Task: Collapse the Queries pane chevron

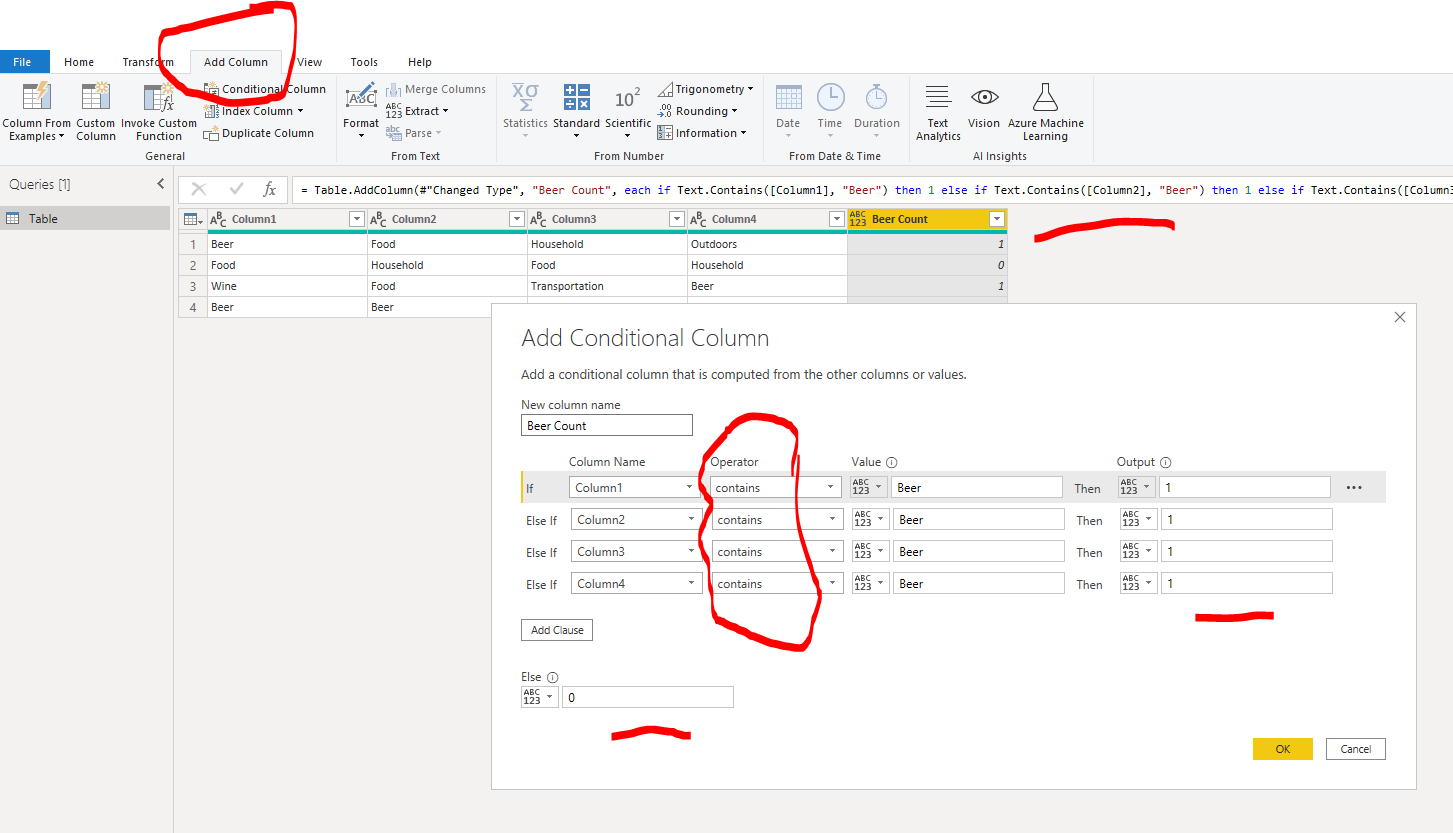Action: [161, 184]
